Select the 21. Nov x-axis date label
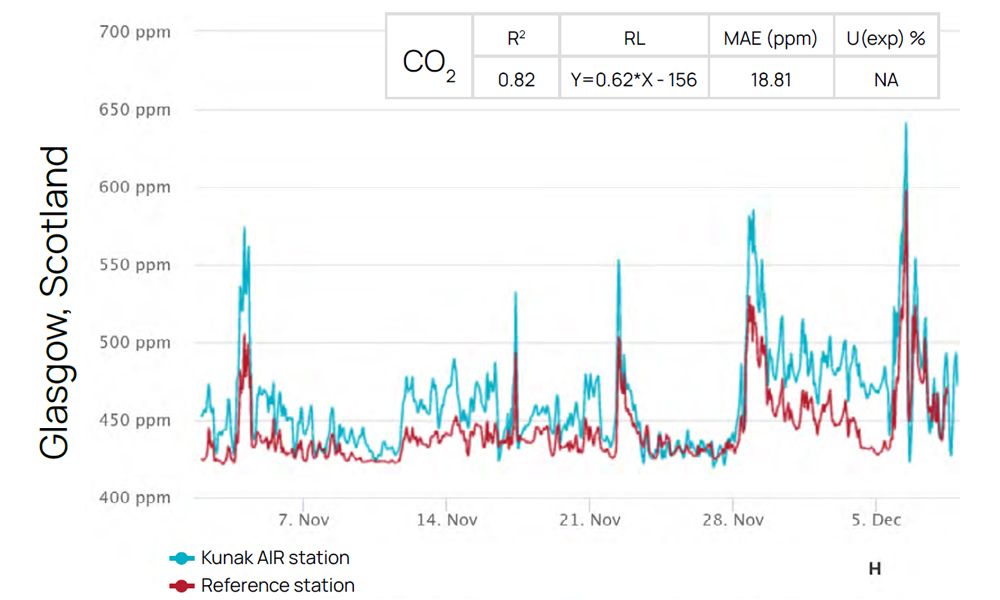The width and height of the screenshot is (1000, 600). click(x=590, y=520)
